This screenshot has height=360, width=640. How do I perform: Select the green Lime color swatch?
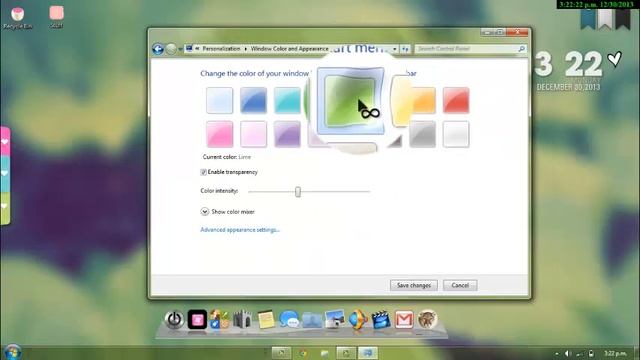[x=350, y=102]
